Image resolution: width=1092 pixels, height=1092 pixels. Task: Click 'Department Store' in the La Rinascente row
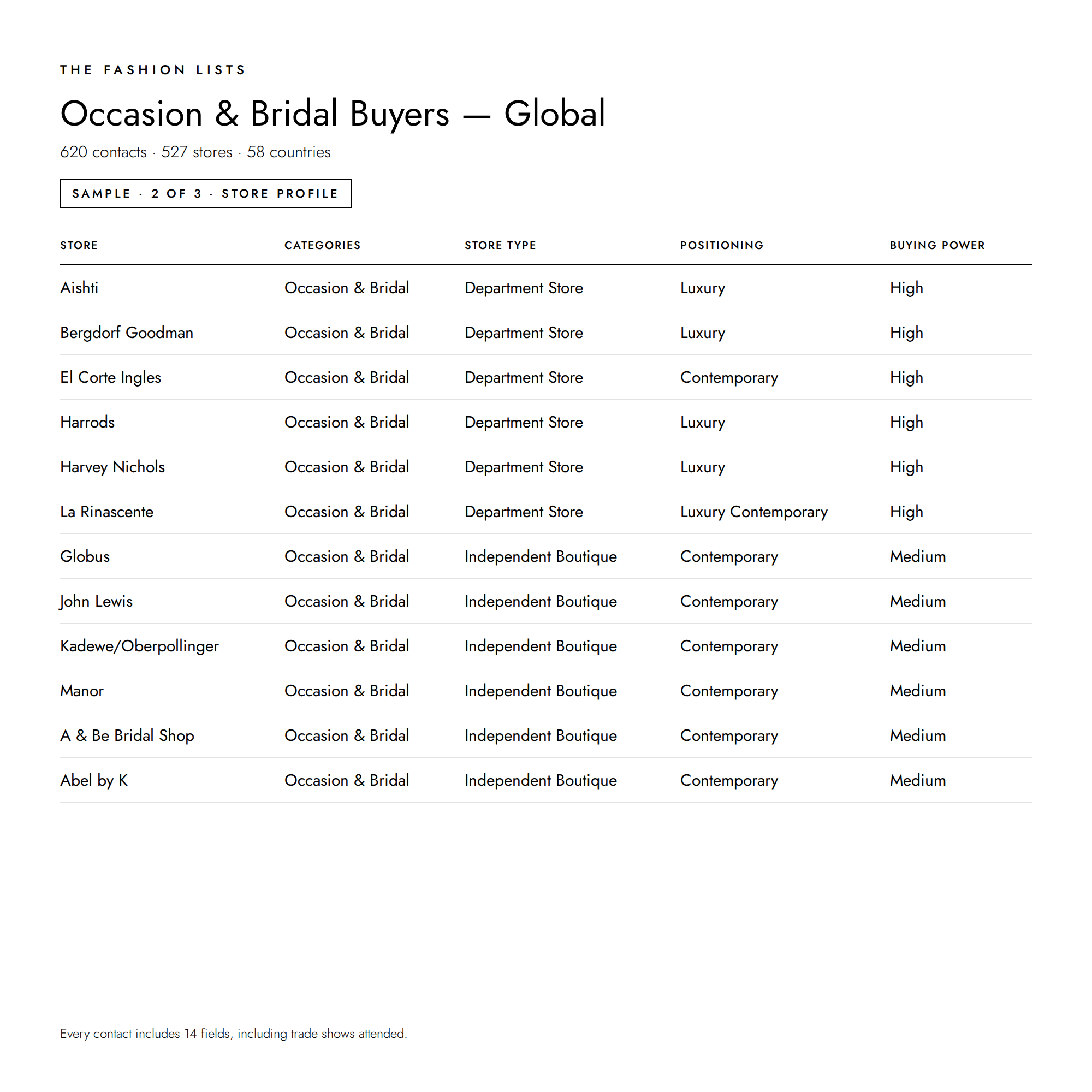[524, 512]
